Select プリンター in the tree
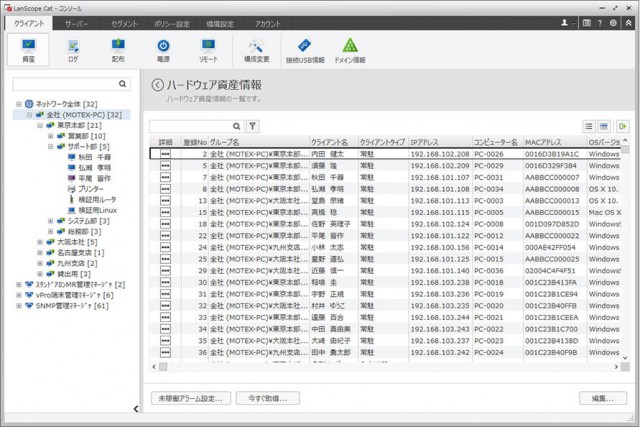The width and height of the screenshot is (640, 427). pyautogui.click(x=91, y=189)
